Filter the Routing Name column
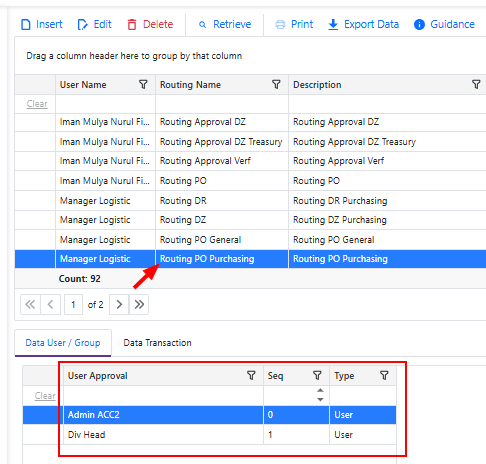This screenshot has height=464, width=486. (276, 84)
